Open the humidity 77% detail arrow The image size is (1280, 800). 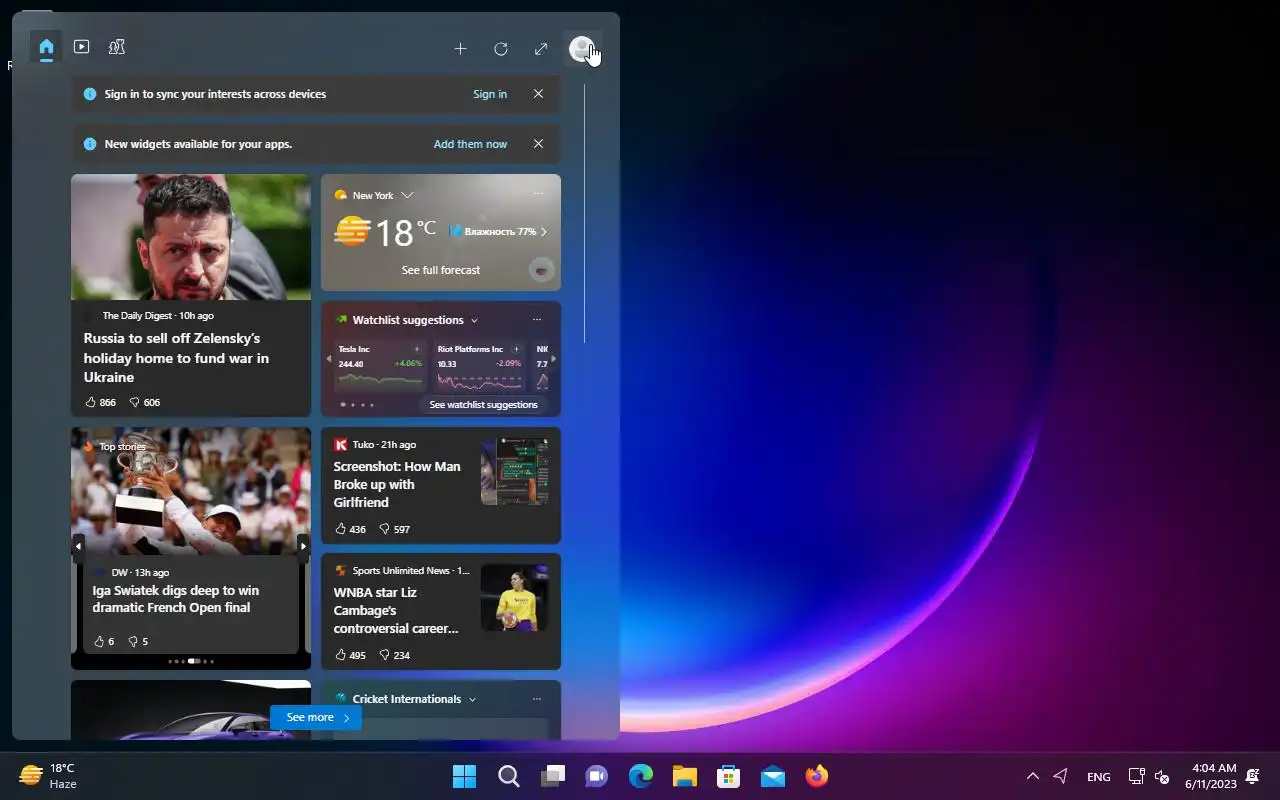click(x=544, y=231)
